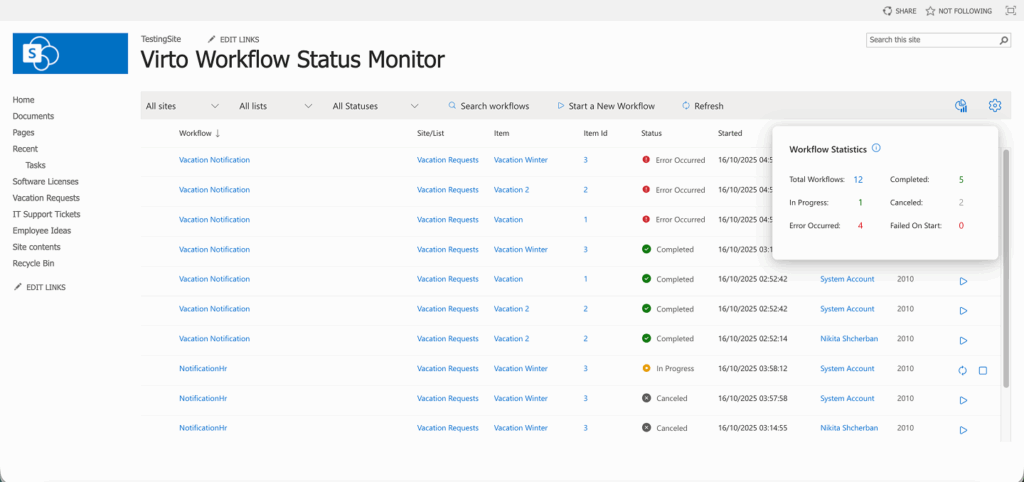The height and width of the screenshot is (482, 1024).
Task: Click the Completed count 5 in statistics
Action: click(961, 179)
